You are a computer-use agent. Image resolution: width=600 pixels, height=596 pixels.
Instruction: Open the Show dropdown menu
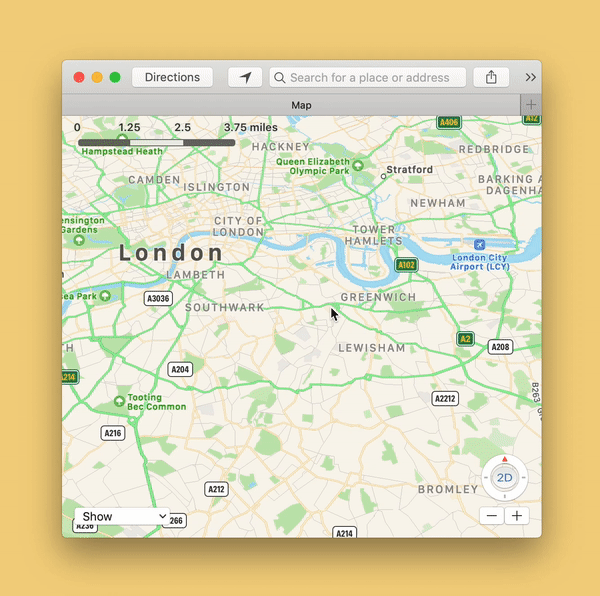click(x=122, y=516)
